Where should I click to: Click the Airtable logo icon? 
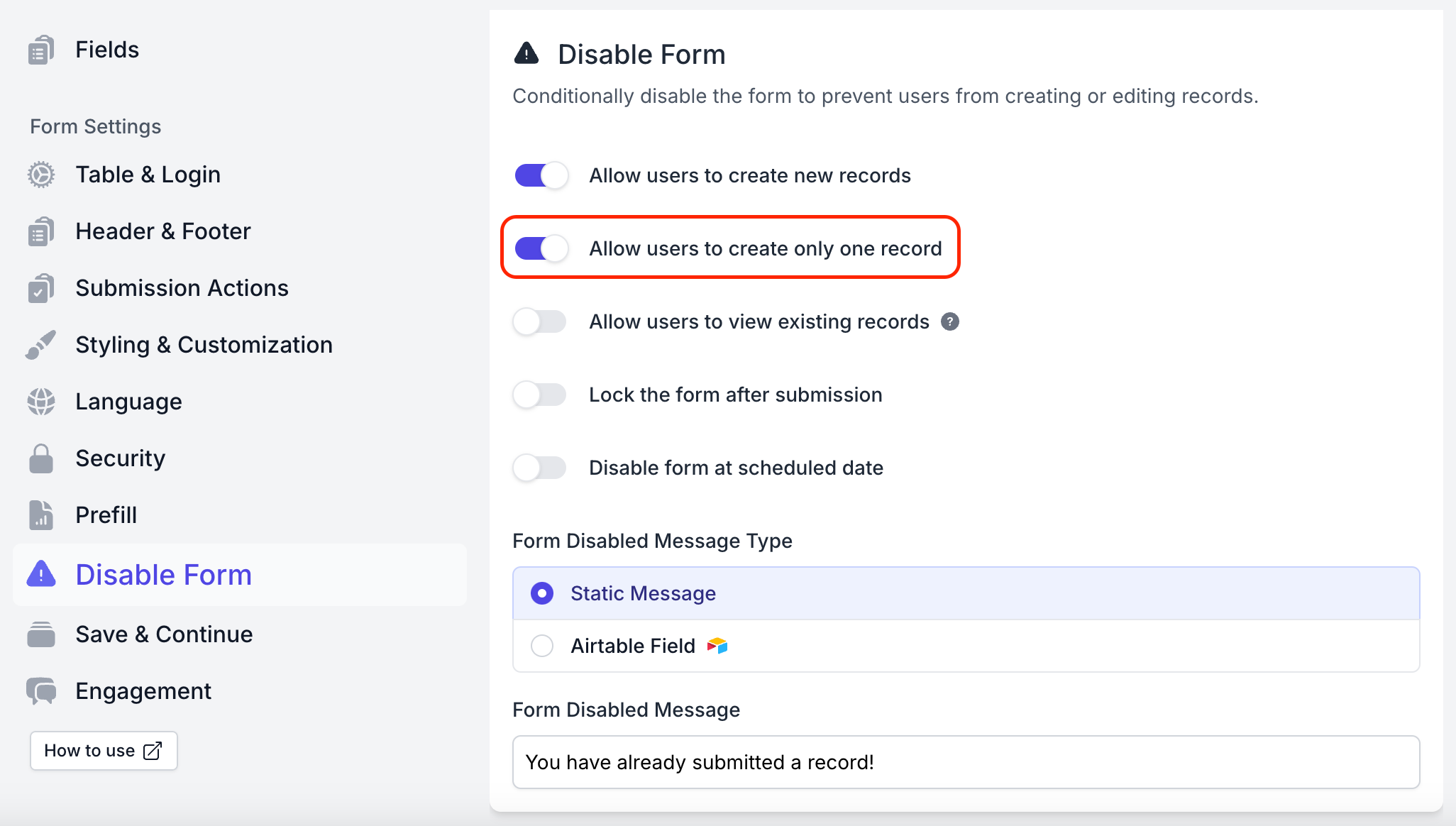(717, 646)
